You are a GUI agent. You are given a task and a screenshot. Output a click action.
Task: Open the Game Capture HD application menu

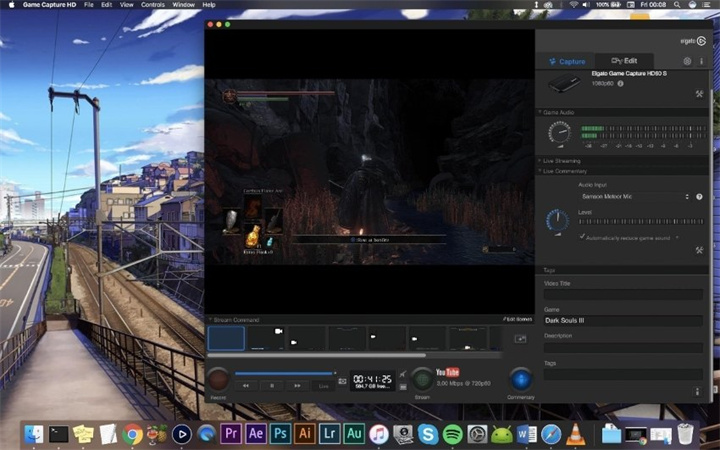pos(49,5)
